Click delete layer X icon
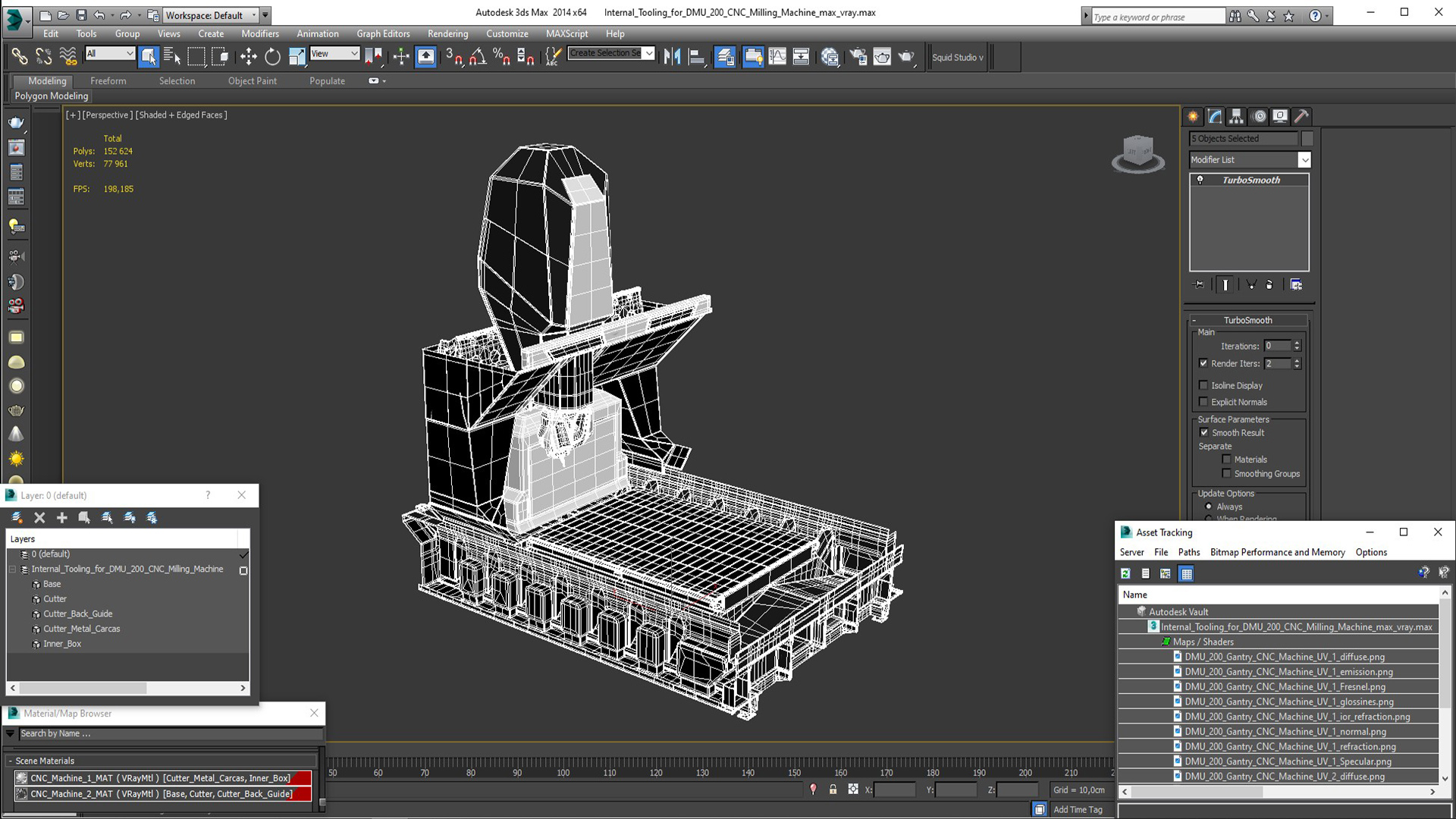 tap(39, 517)
